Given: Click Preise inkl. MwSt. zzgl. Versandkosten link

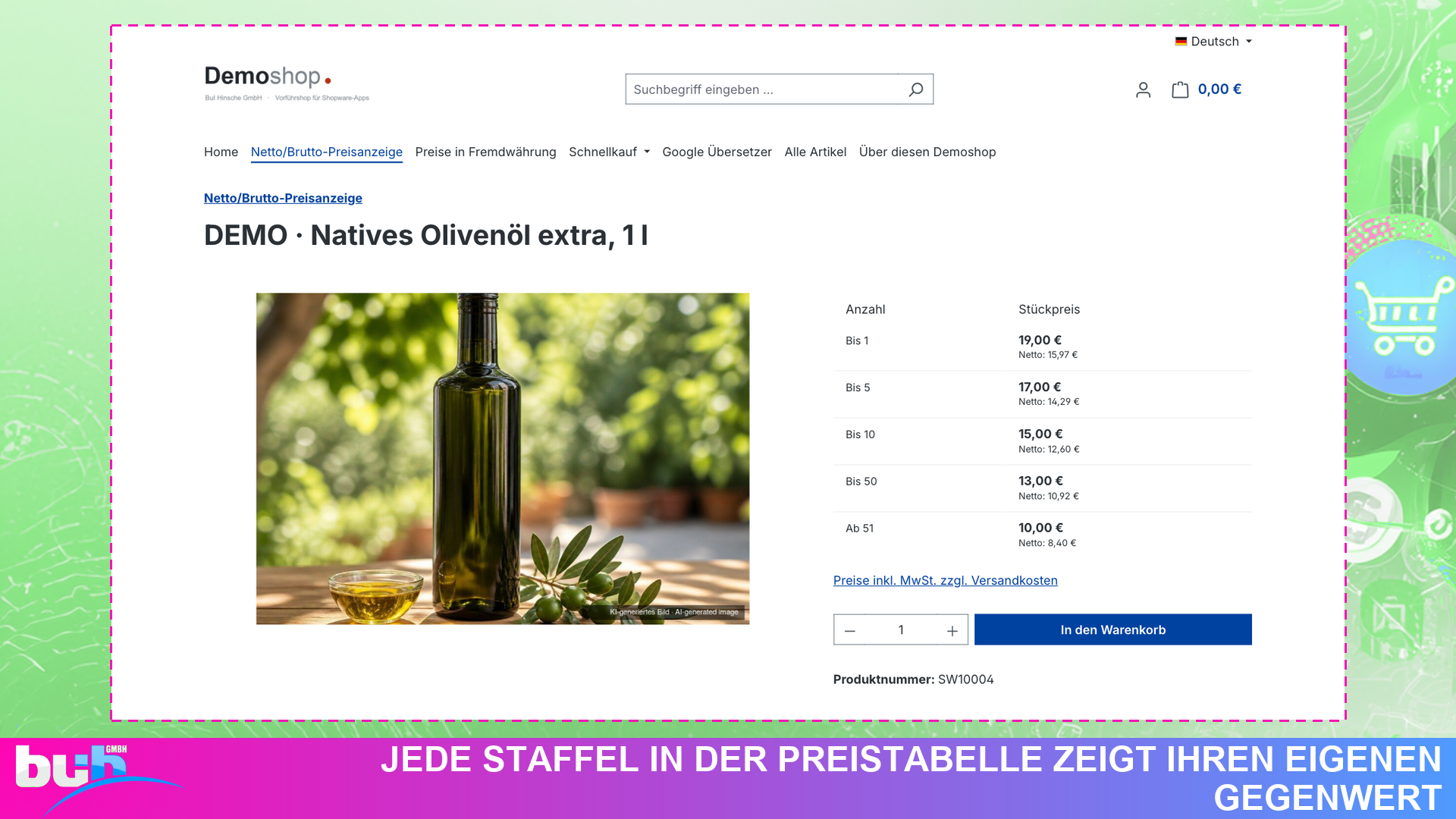Looking at the screenshot, I should click(945, 580).
